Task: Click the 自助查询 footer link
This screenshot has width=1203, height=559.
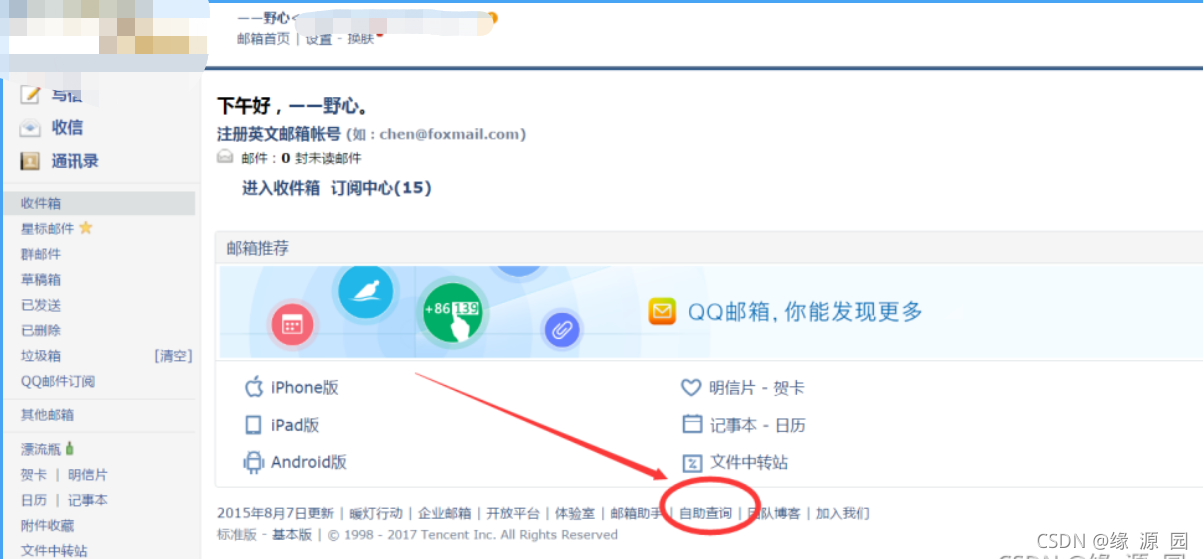Action: tap(705, 513)
